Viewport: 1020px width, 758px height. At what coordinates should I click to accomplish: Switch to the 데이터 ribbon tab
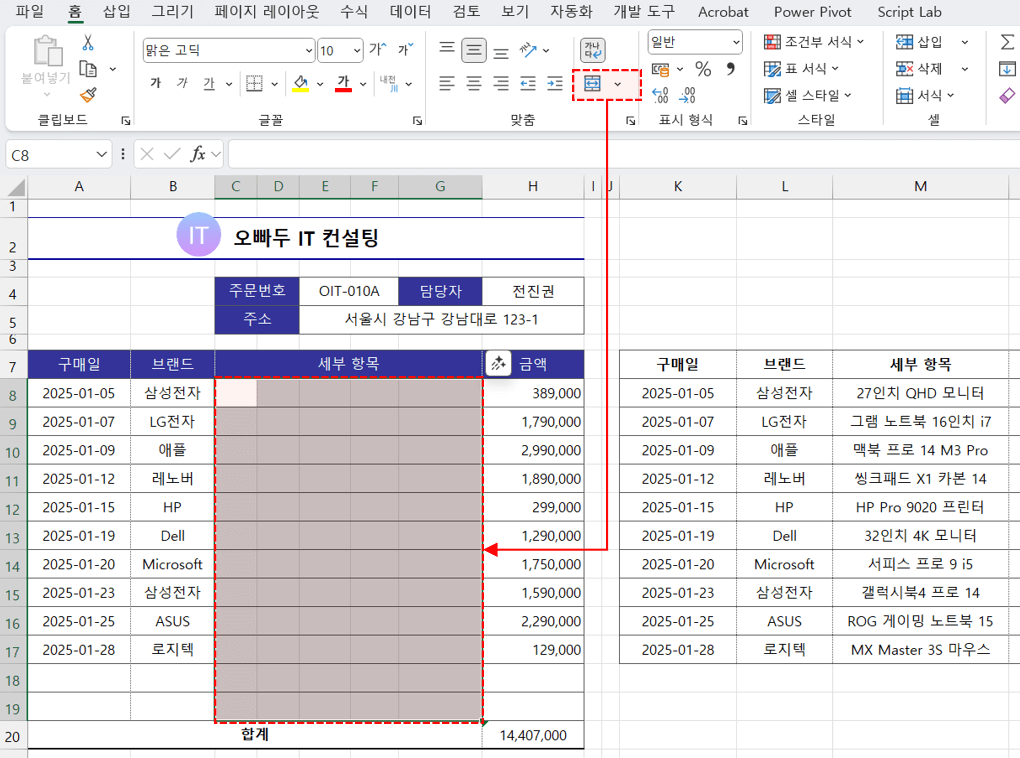click(x=410, y=12)
